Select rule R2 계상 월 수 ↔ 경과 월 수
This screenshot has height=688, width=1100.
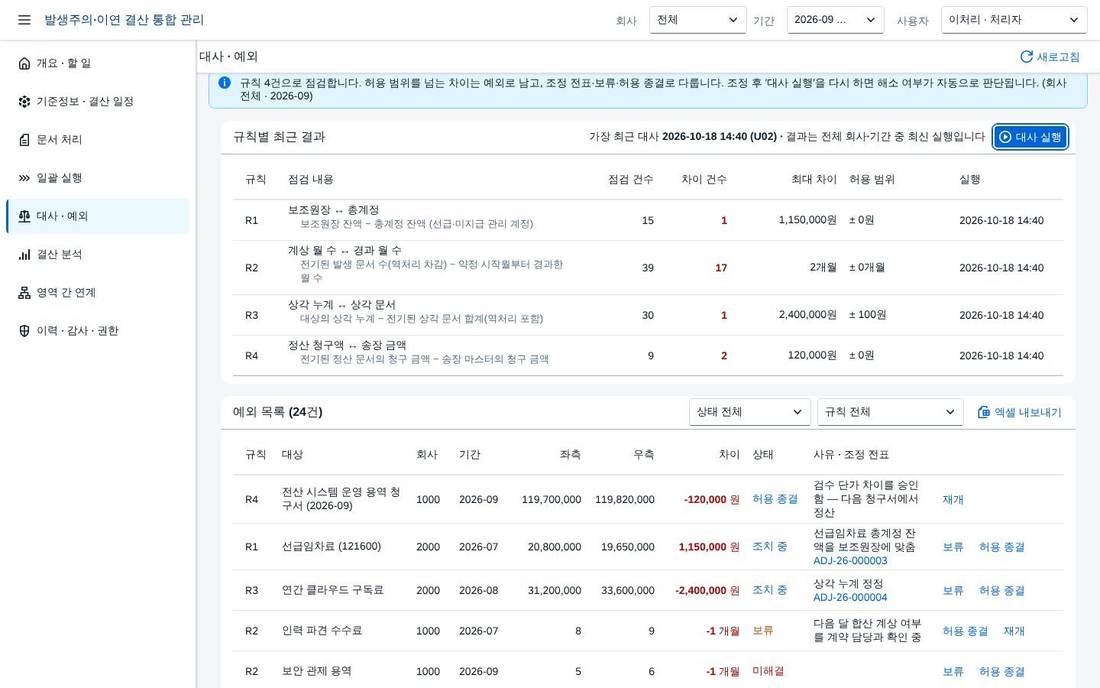coord(648,268)
